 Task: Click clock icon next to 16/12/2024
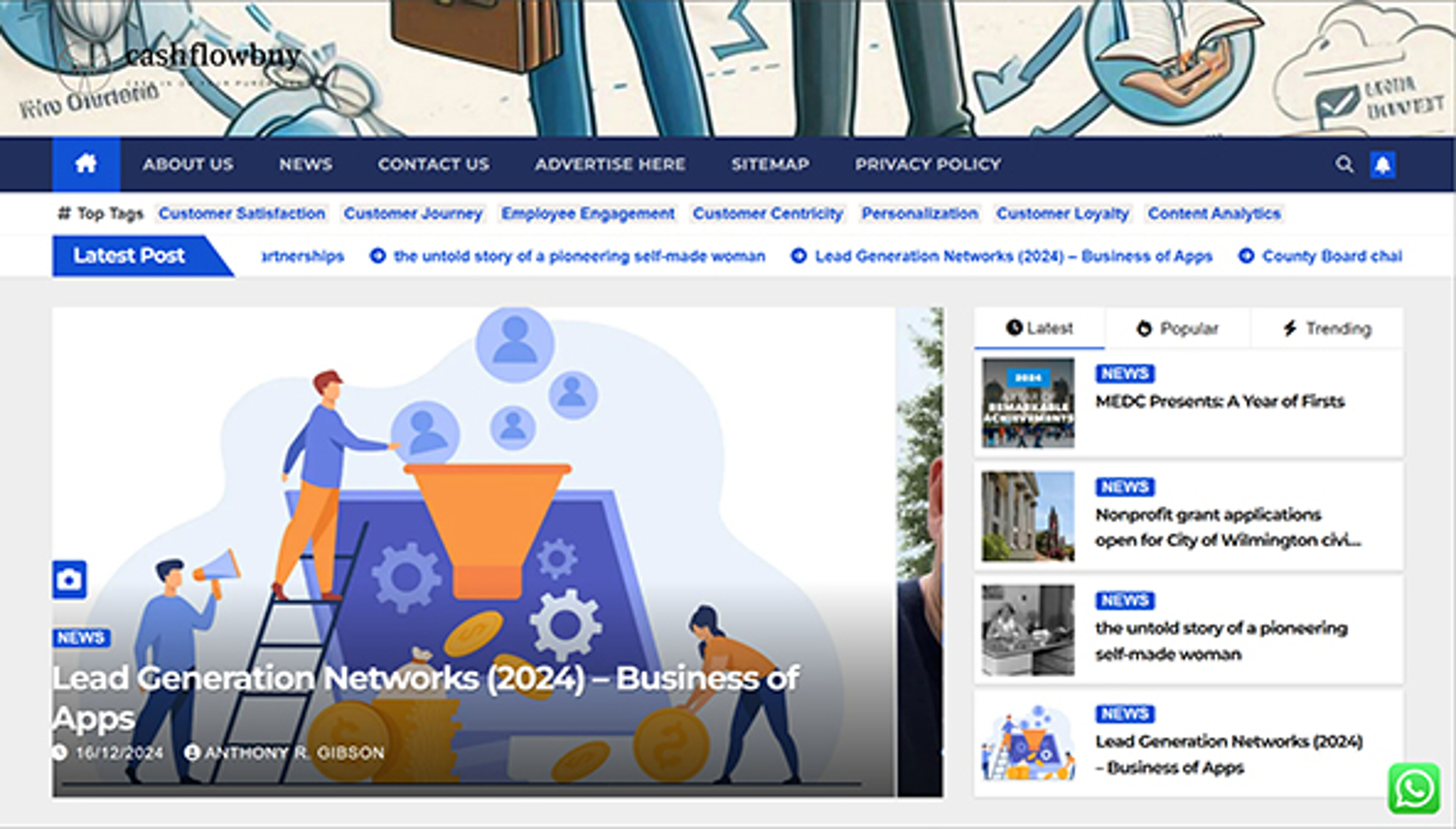60,753
